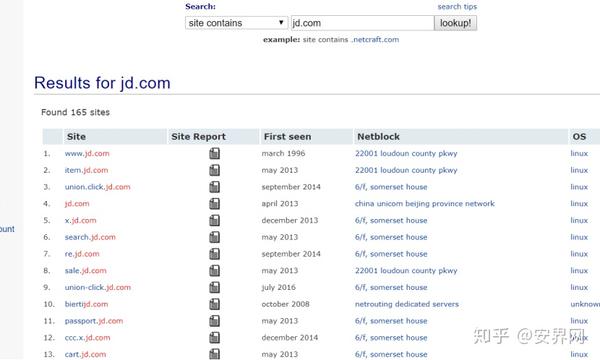Open site report icon for item.jd.com
Screen dimensions: 600x360
[x=215, y=170]
